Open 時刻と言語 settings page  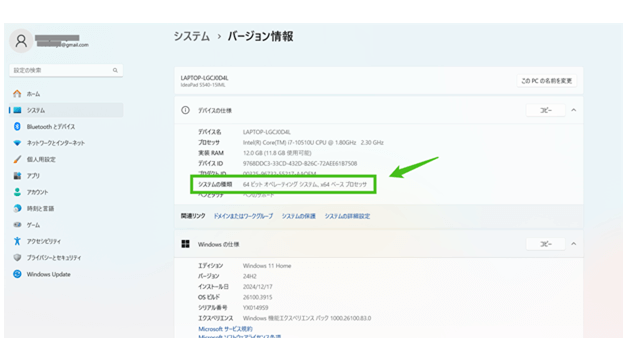(66, 208)
